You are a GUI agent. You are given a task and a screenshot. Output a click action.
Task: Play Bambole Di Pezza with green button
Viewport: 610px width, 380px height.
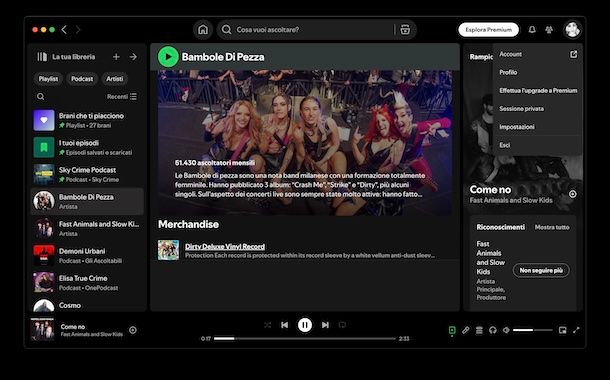coord(168,57)
